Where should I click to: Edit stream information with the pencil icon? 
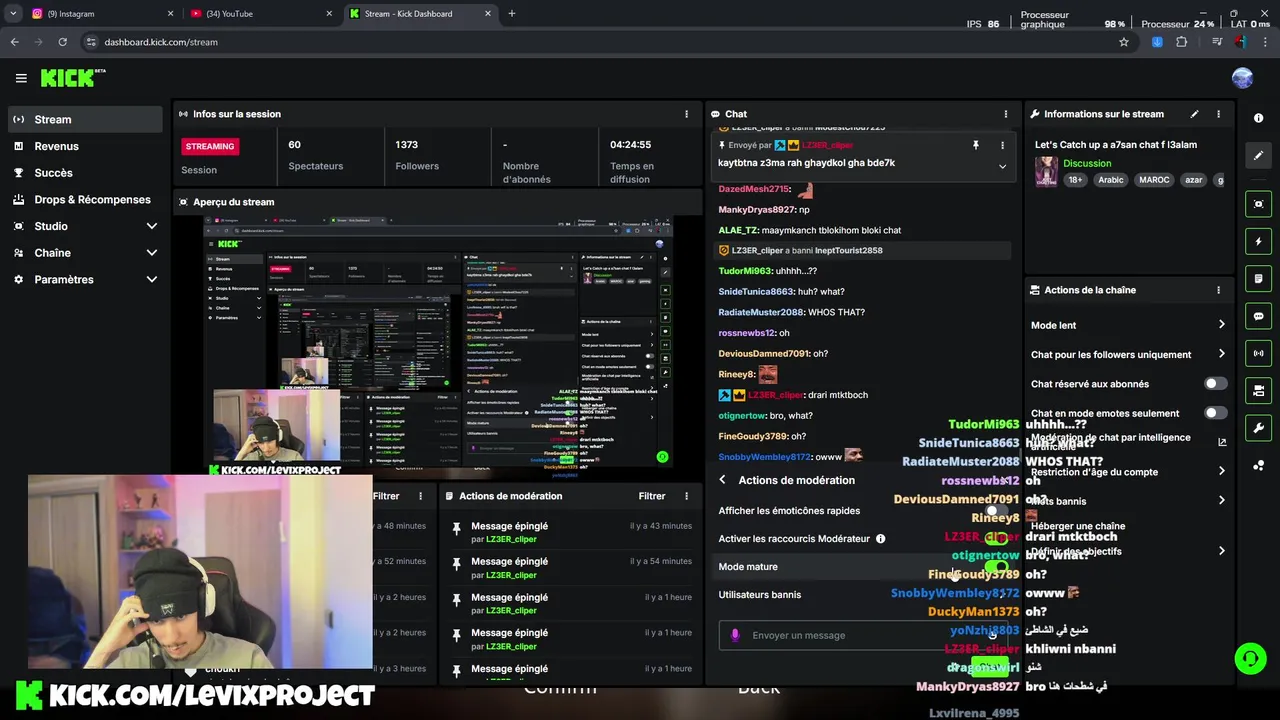click(x=1194, y=114)
